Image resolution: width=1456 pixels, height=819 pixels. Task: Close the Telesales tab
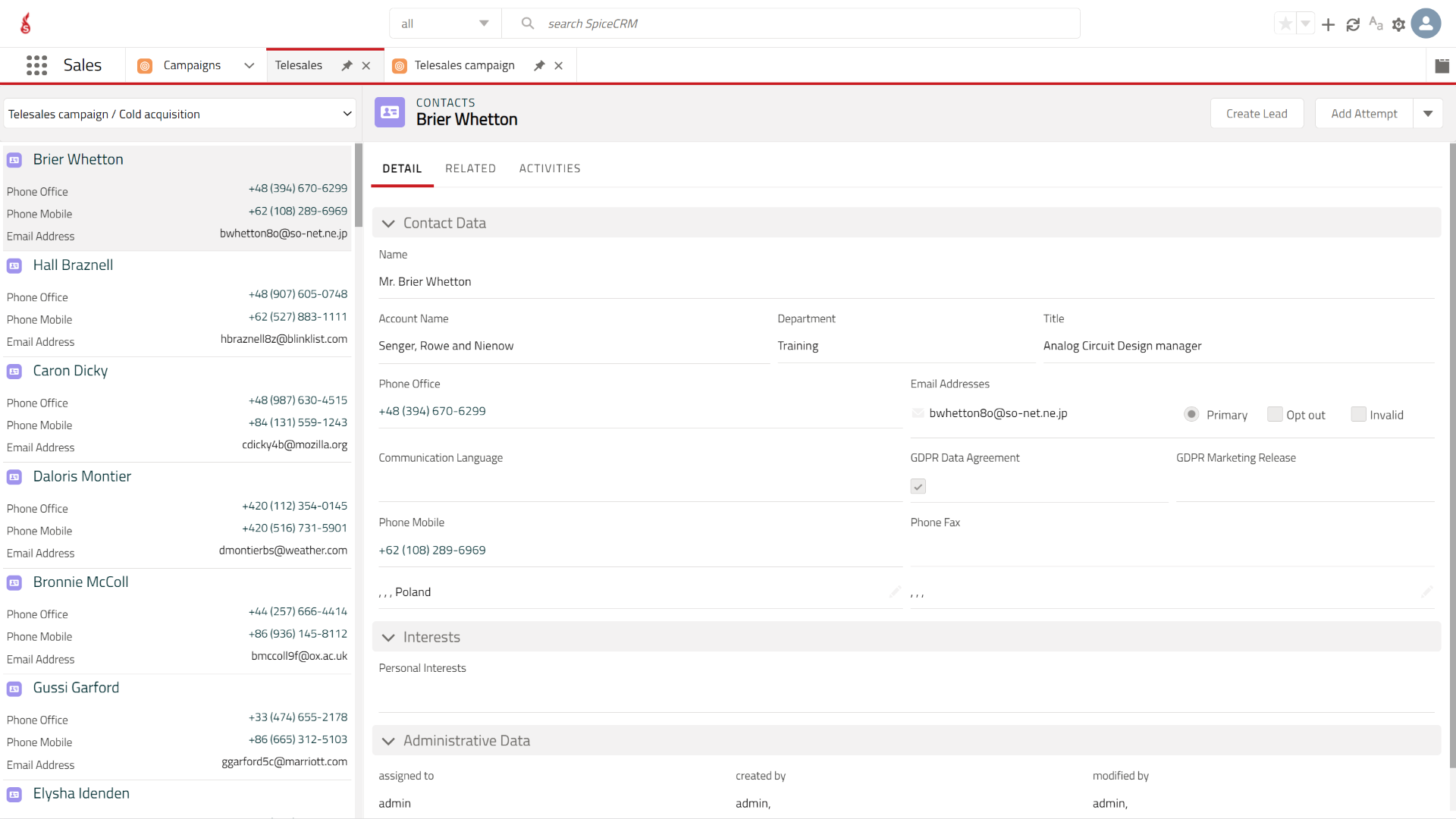pos(366,66)
